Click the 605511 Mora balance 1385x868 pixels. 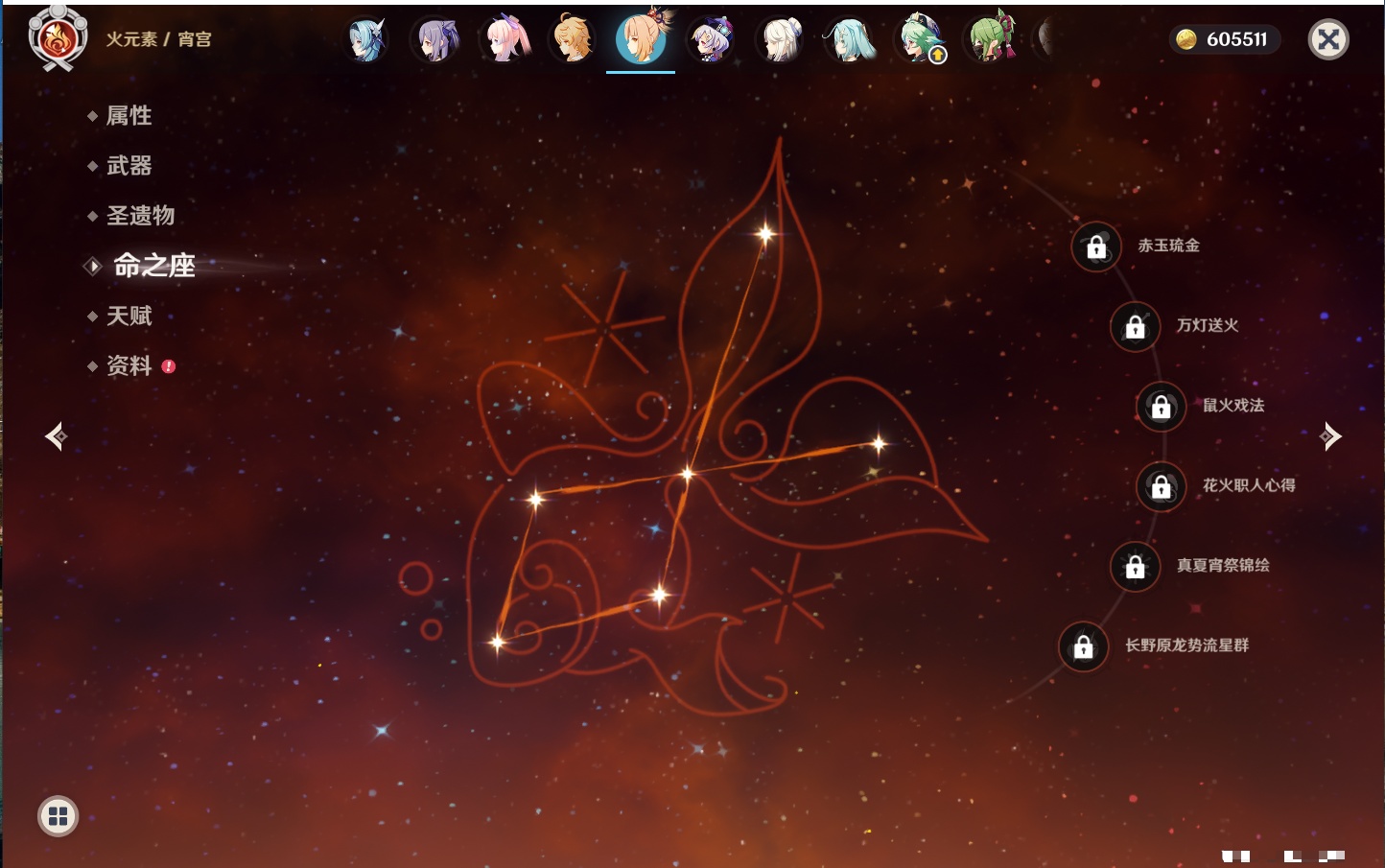[x=1225, y=39]
